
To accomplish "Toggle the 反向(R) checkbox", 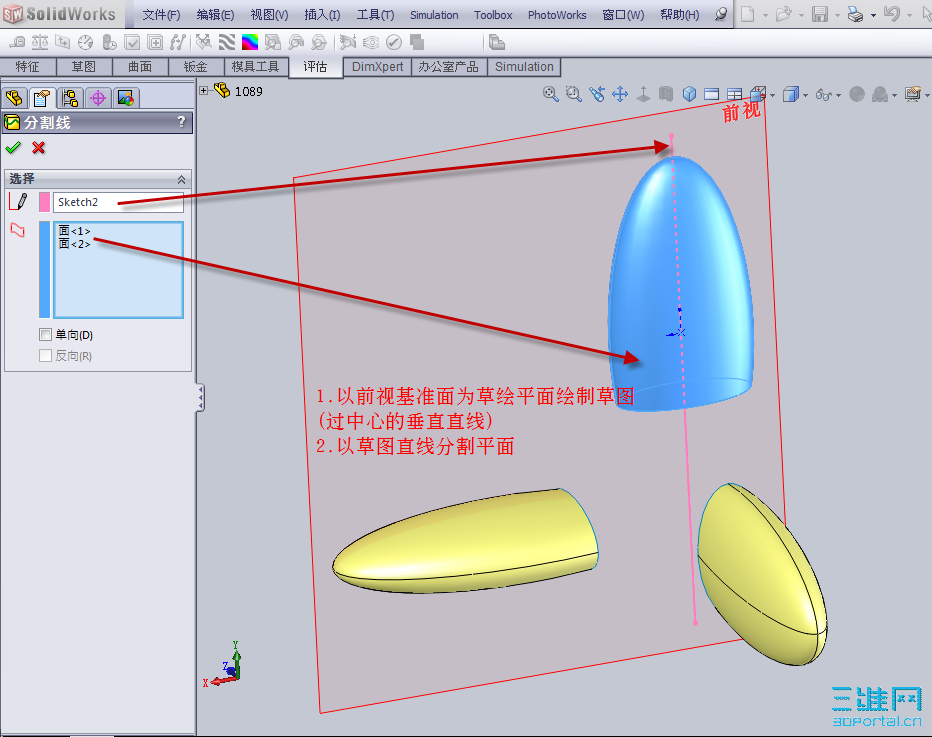I will tap(45, 355).
